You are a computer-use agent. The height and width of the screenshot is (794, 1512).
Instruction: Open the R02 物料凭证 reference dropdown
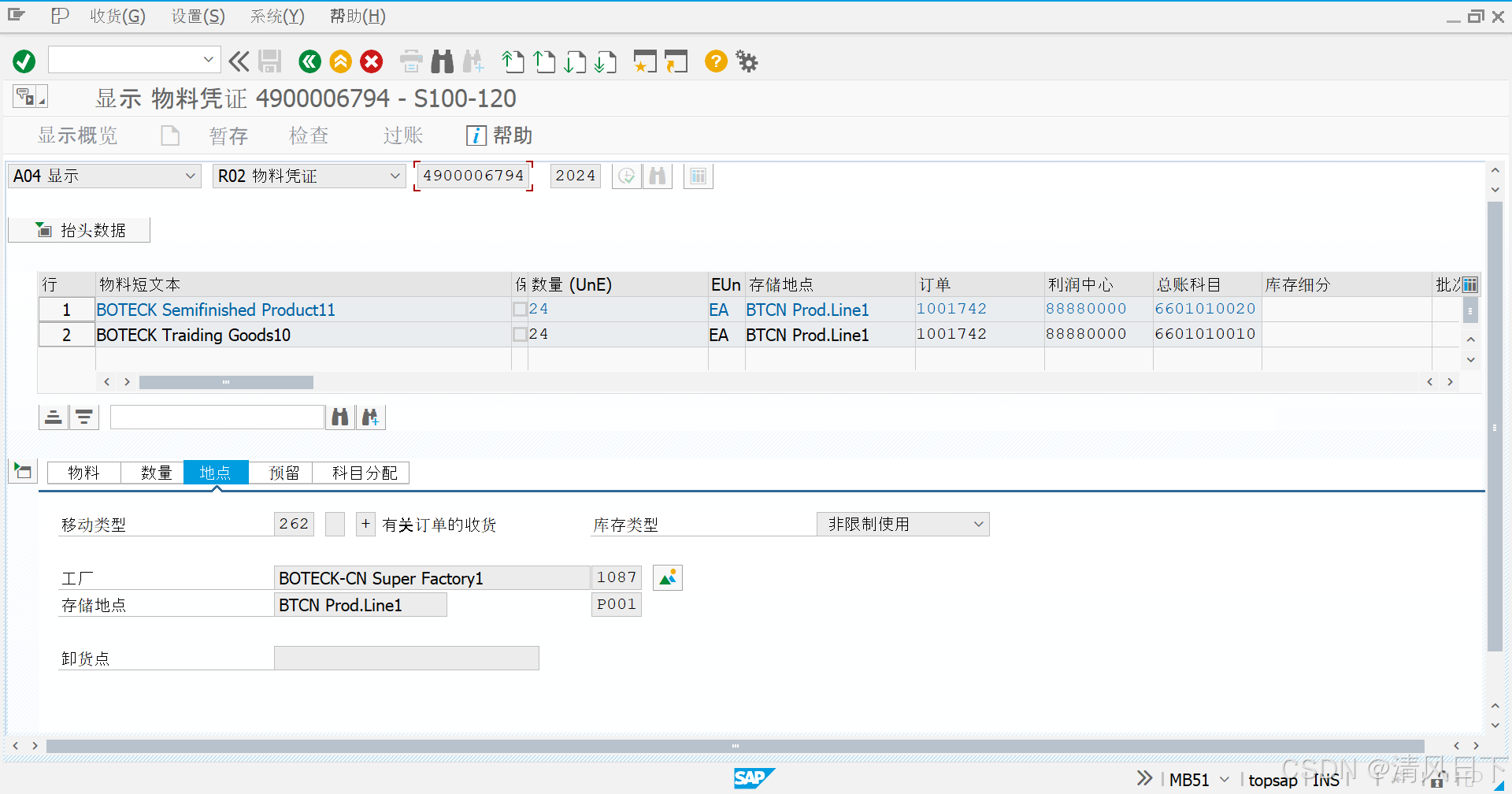309,176
